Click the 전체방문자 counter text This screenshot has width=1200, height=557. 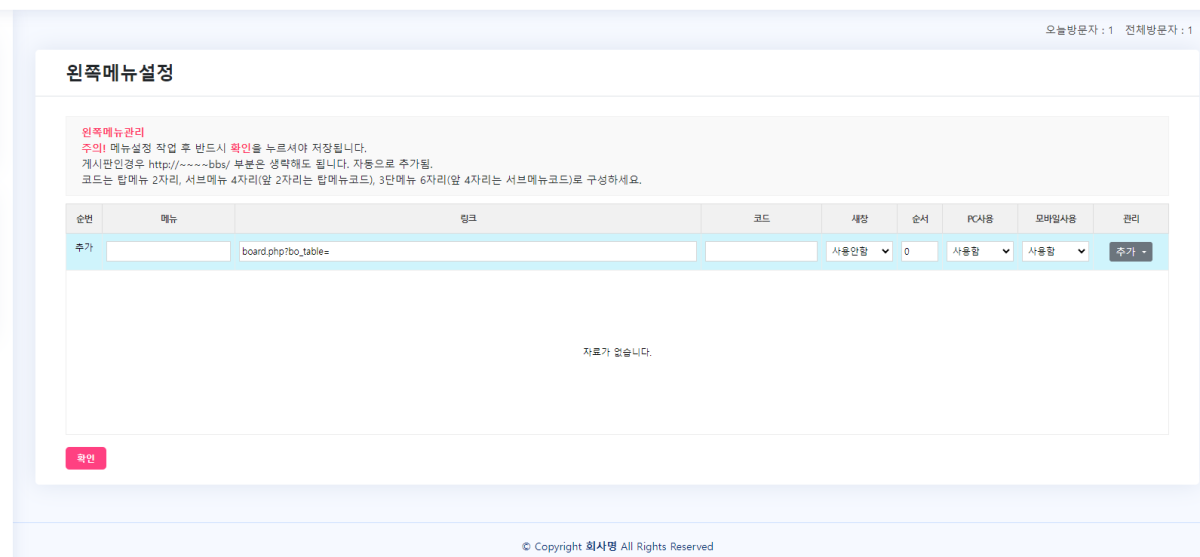1158,30
